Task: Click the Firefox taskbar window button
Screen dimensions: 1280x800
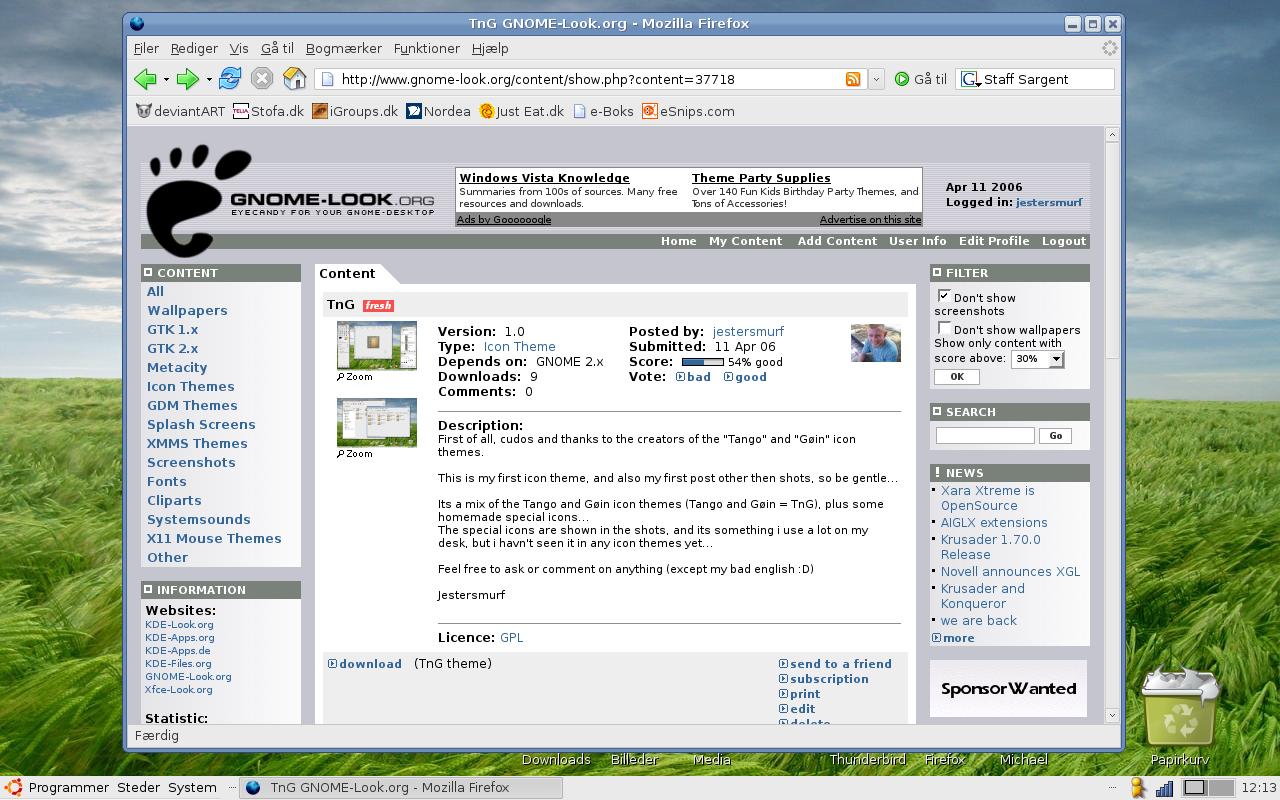Action: 400,788
